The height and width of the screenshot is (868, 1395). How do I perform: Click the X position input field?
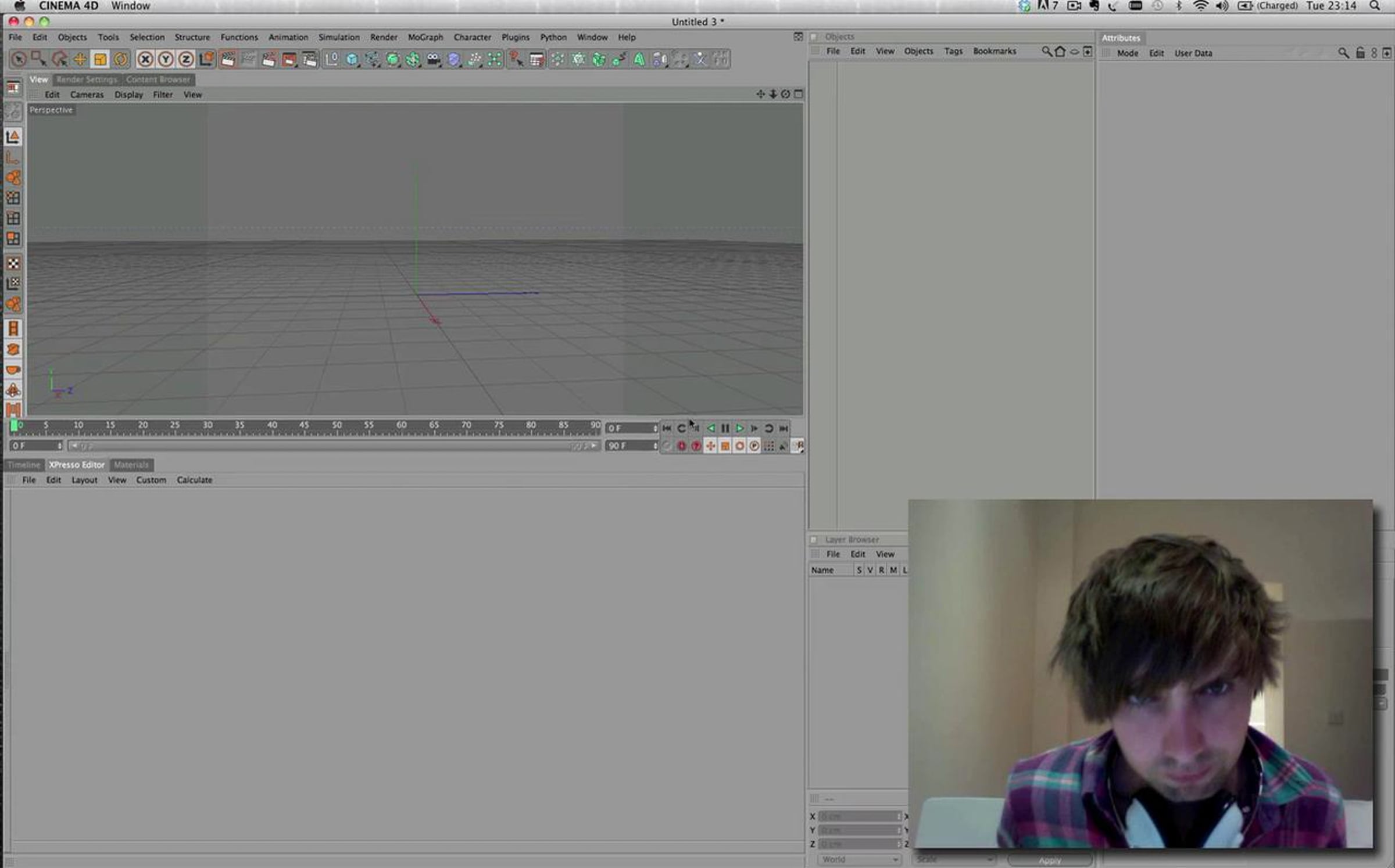(x=860, y=816)
